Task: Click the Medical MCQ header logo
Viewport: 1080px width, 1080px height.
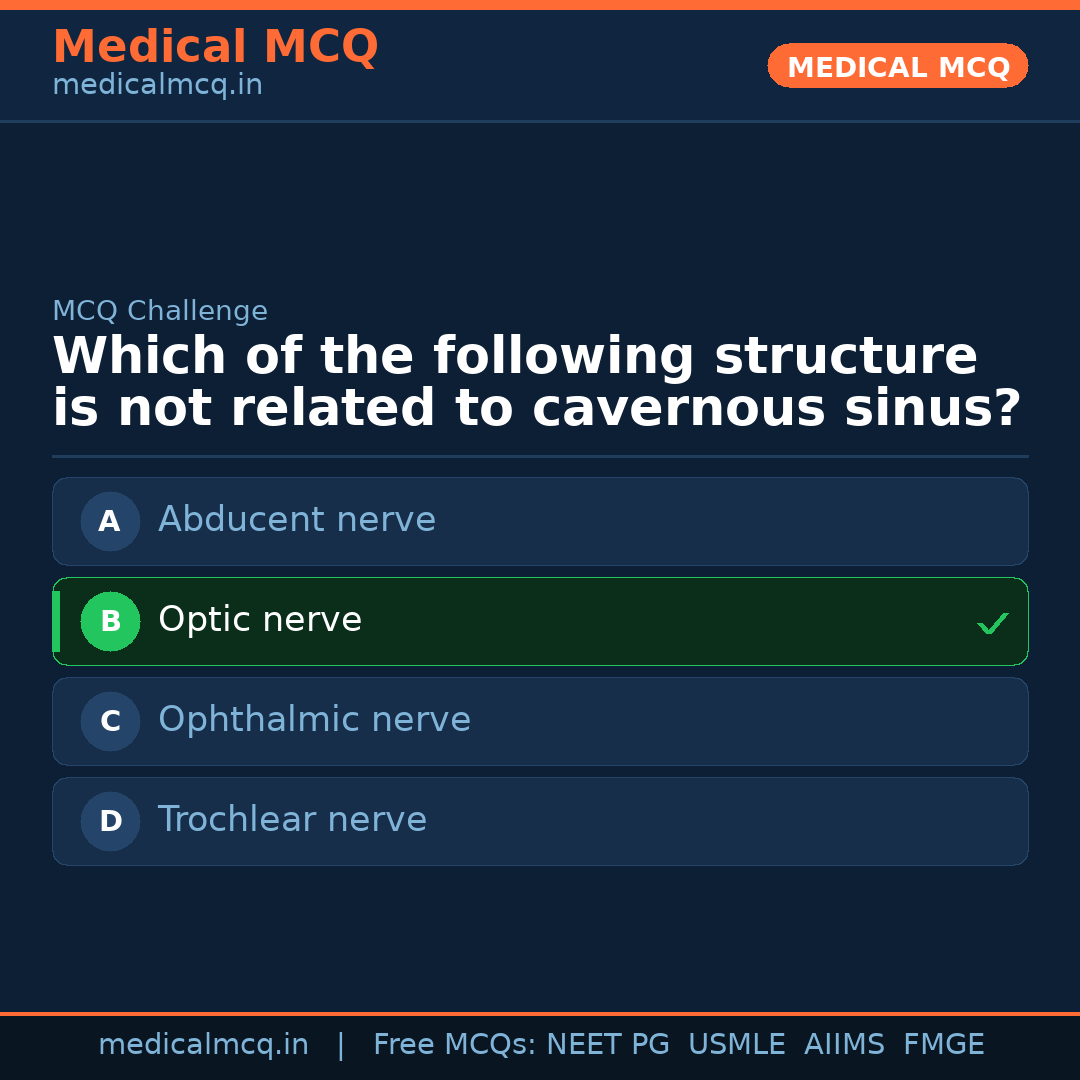Action: tap(215, 47)
